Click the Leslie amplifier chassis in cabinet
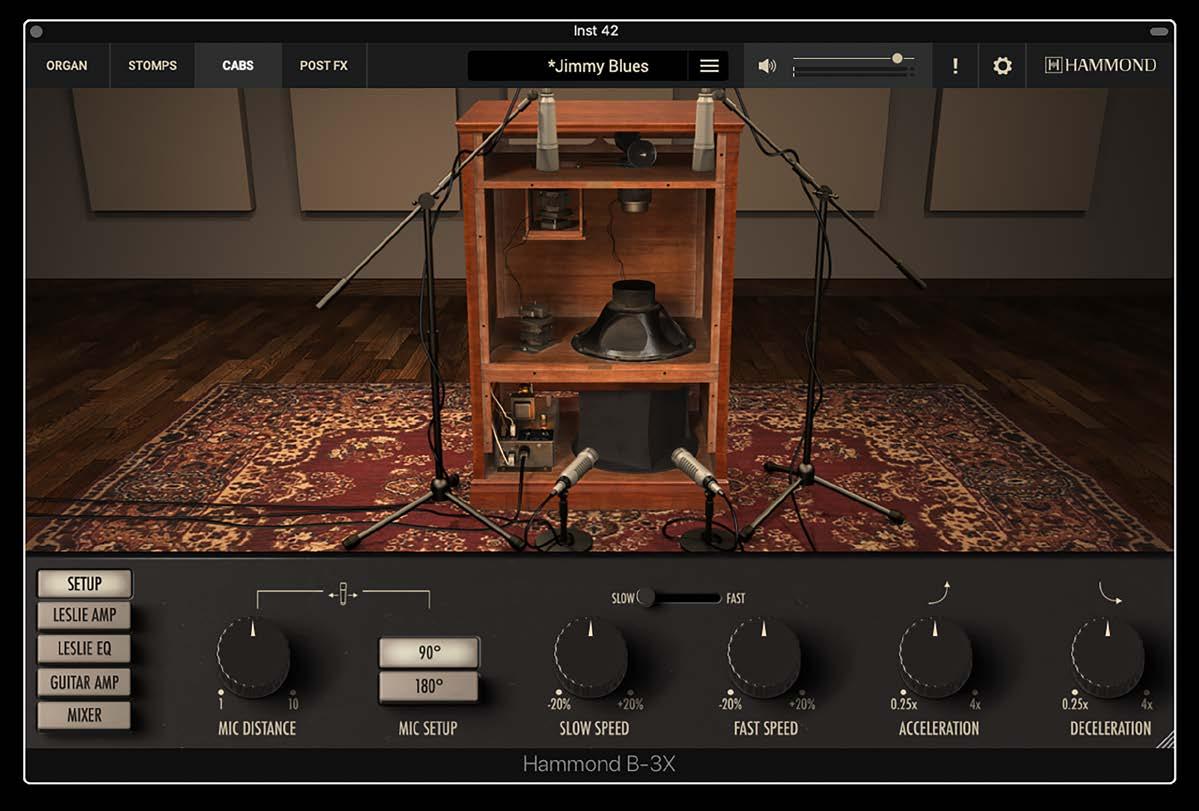The width and height of the screenshot is (1199, 811). click(x=526, y=430)
